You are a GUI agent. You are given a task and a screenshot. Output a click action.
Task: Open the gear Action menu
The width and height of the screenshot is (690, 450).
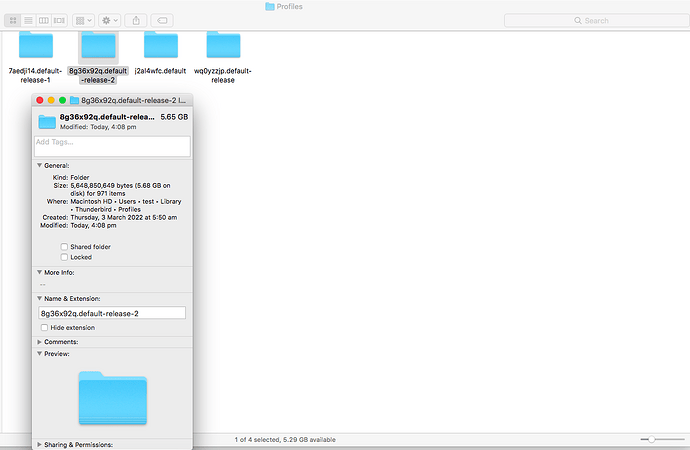pos(110,20)
